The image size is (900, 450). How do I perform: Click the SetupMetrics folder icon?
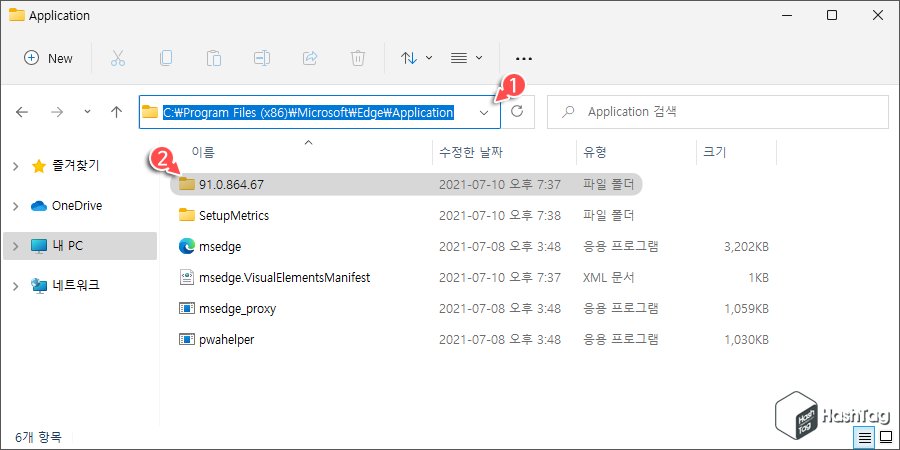pyautogui.click(x=187, y=215)
